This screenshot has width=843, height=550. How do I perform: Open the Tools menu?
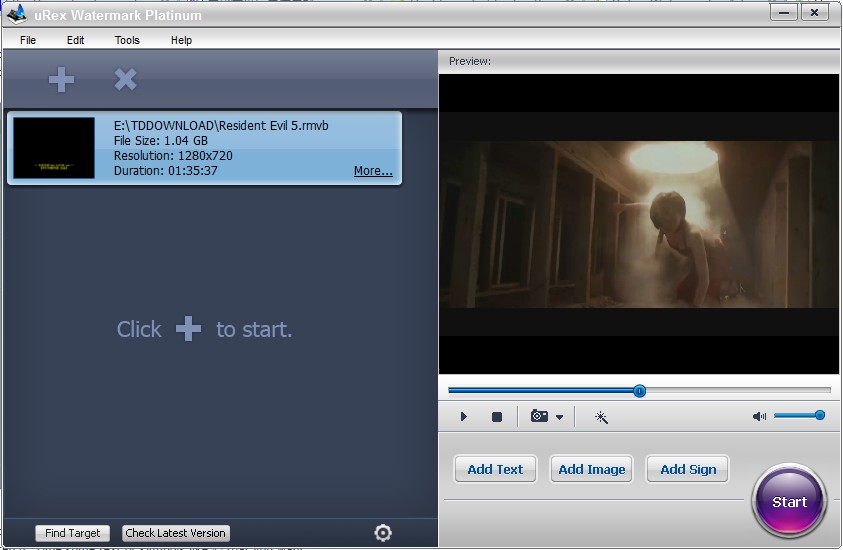[127, 40]
